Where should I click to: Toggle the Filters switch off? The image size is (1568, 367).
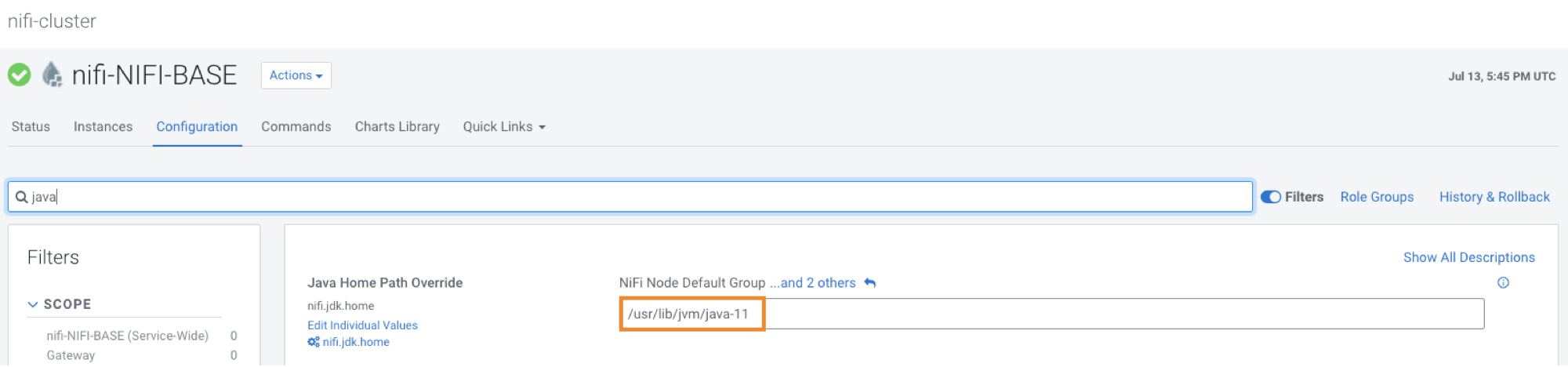1270,197
